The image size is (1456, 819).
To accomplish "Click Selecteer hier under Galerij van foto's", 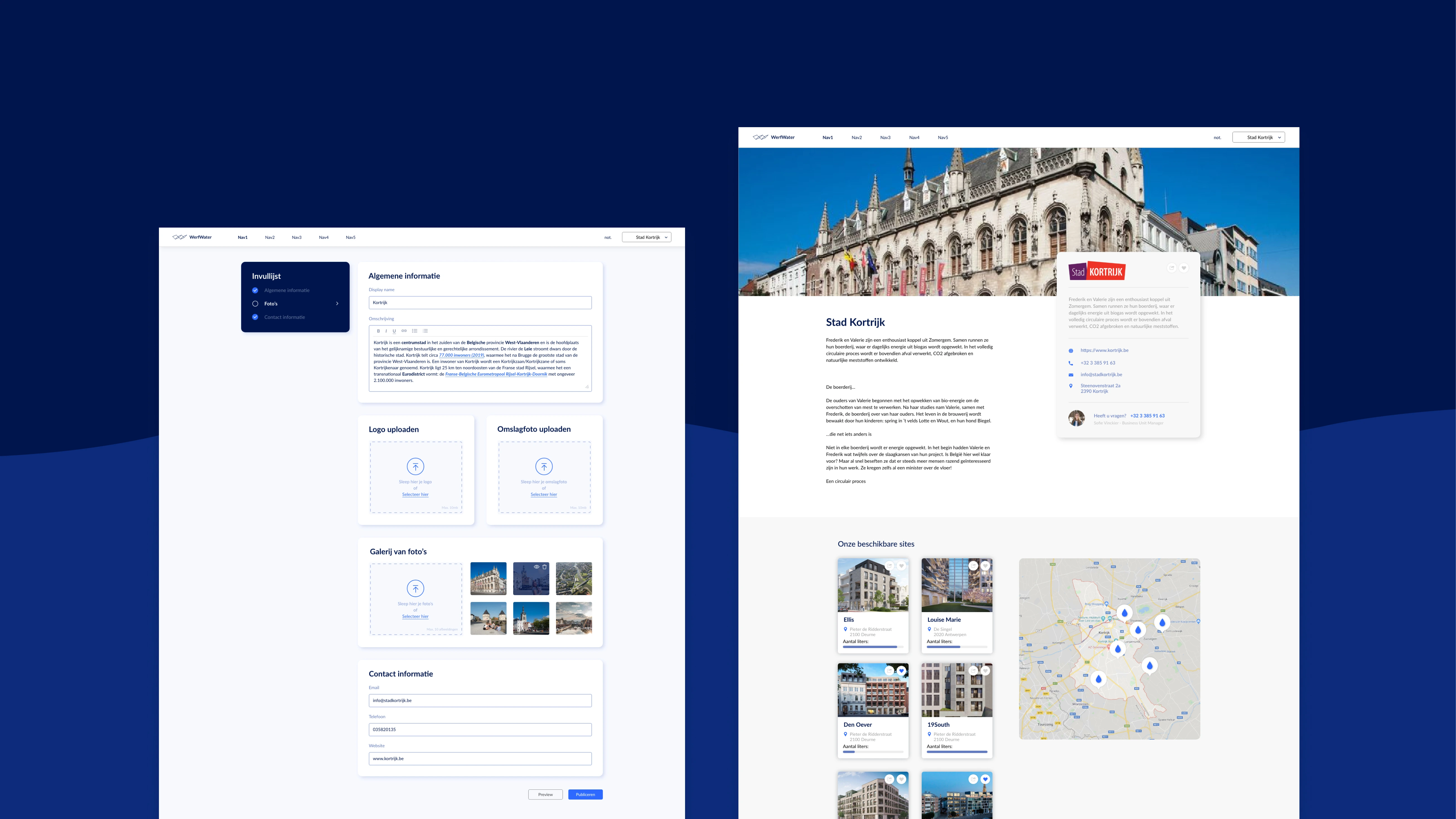I will click(415, 617).
